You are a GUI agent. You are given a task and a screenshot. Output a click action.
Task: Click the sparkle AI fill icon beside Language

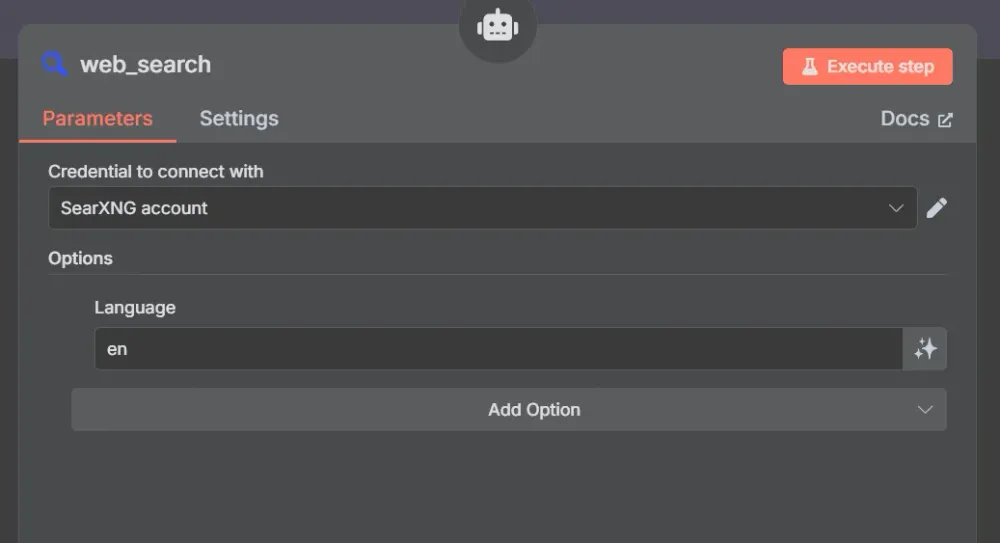click(925, 349)
